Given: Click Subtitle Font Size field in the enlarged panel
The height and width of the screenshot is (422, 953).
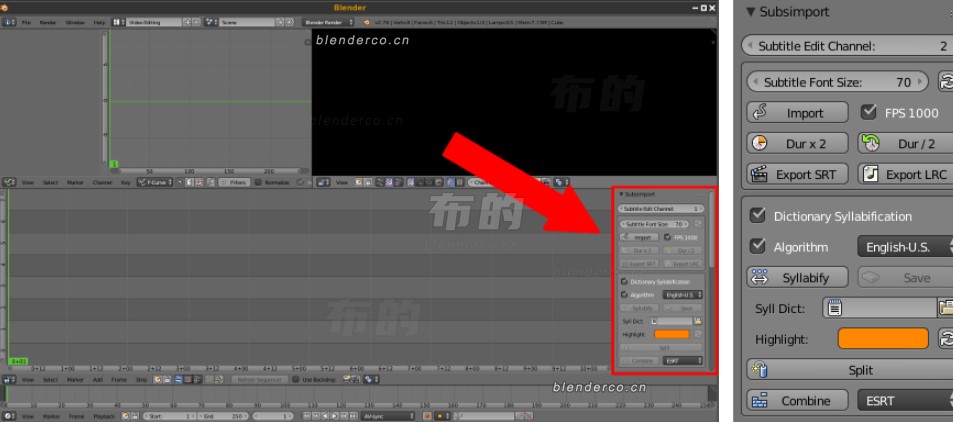Looking at the screenshot, I should [x=838, y=82].
